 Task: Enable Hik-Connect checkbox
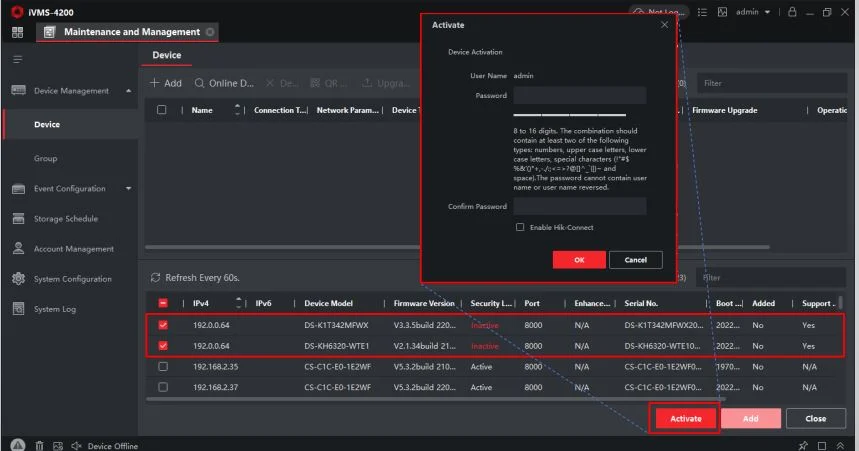point(520,227)
